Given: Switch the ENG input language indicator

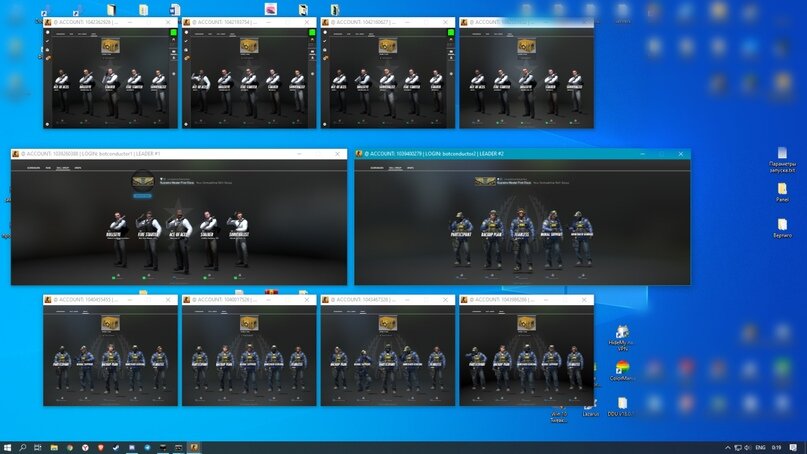Looking at the screenshot, I should click(760, 448).
